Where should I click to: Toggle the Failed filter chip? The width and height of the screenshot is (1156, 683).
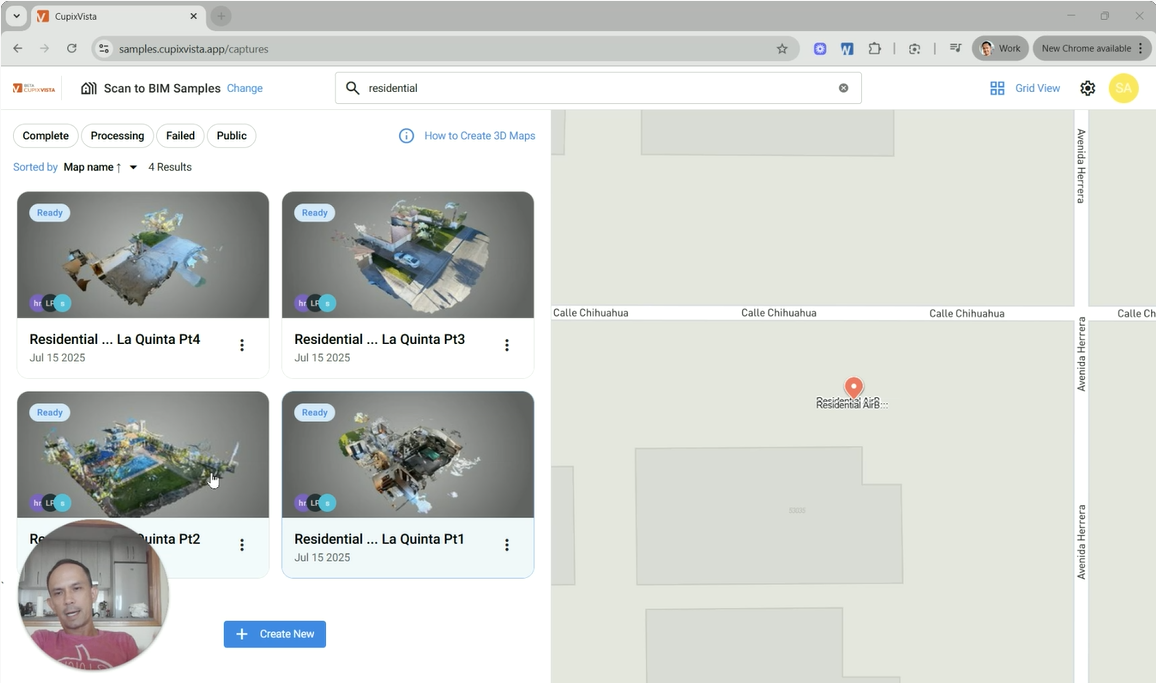pyautogui.click(x=180, y=136)
